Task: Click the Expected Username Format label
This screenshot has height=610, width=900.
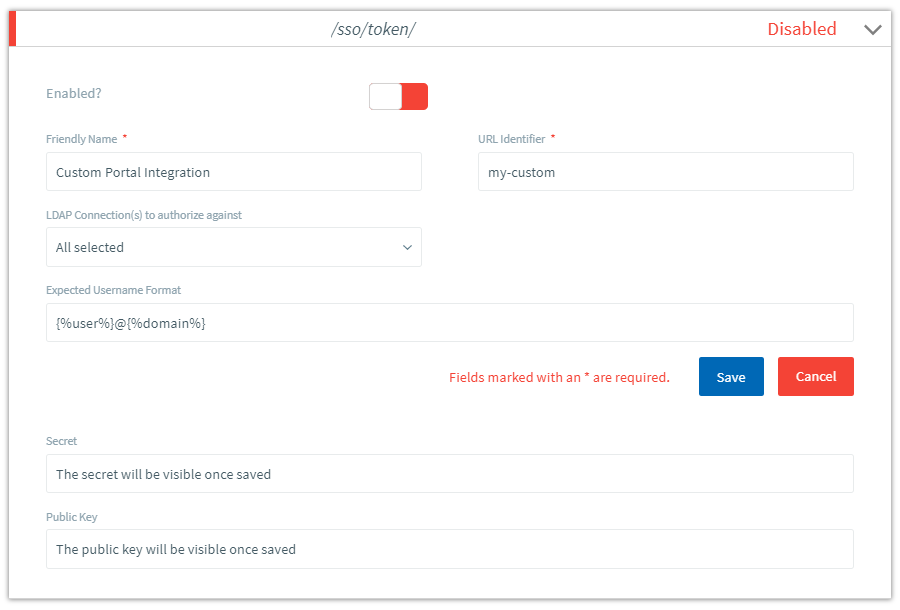Action: pos(113,290)
